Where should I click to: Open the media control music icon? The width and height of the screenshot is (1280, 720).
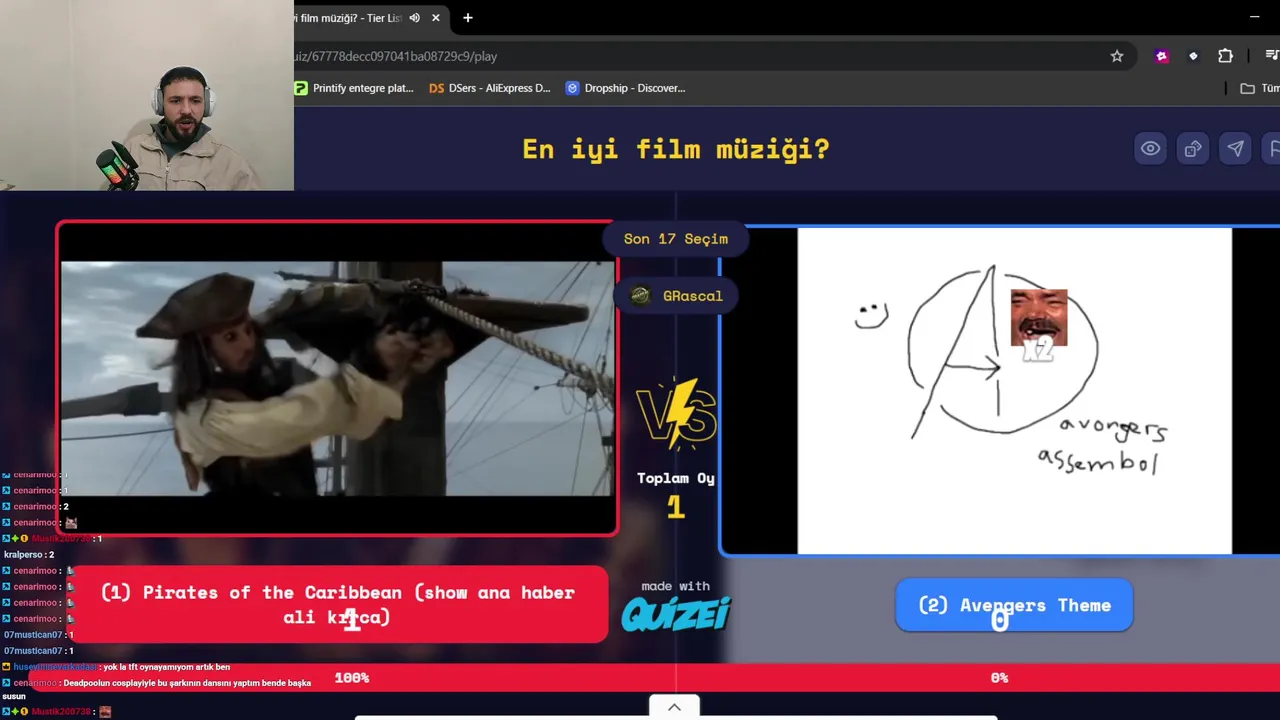[x=1272, y=56]
